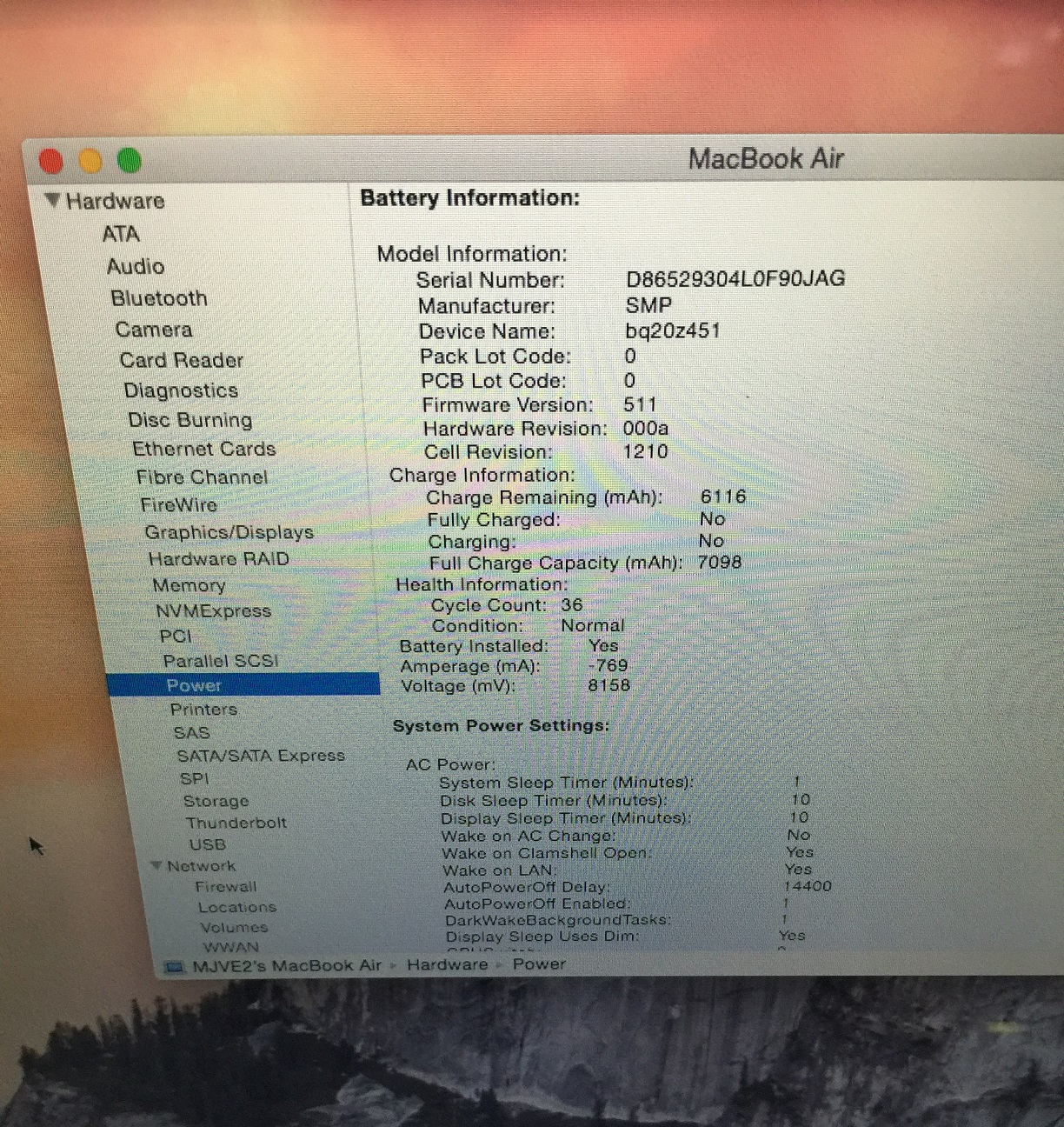Collapse the Hardware section disclosure triangle

click(54, 199)
